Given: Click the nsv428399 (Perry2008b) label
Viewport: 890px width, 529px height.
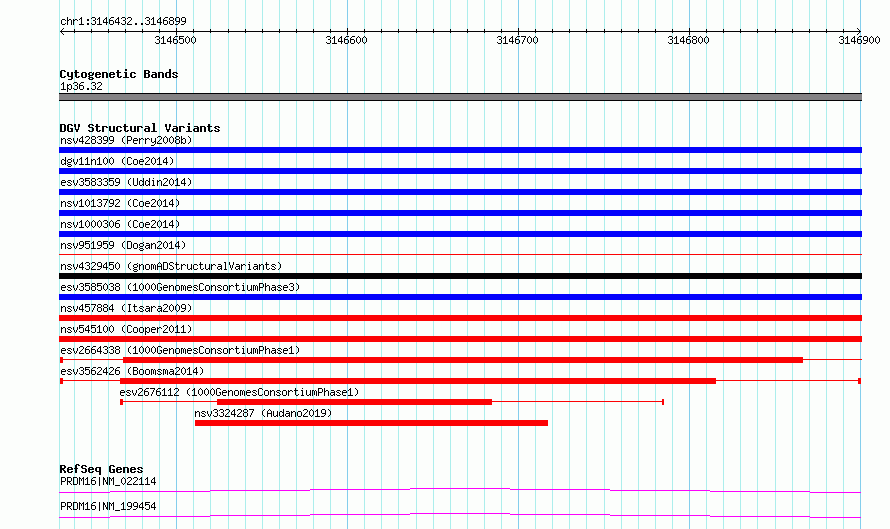Looking at the screenshot, I should click(x=126, y=140).
